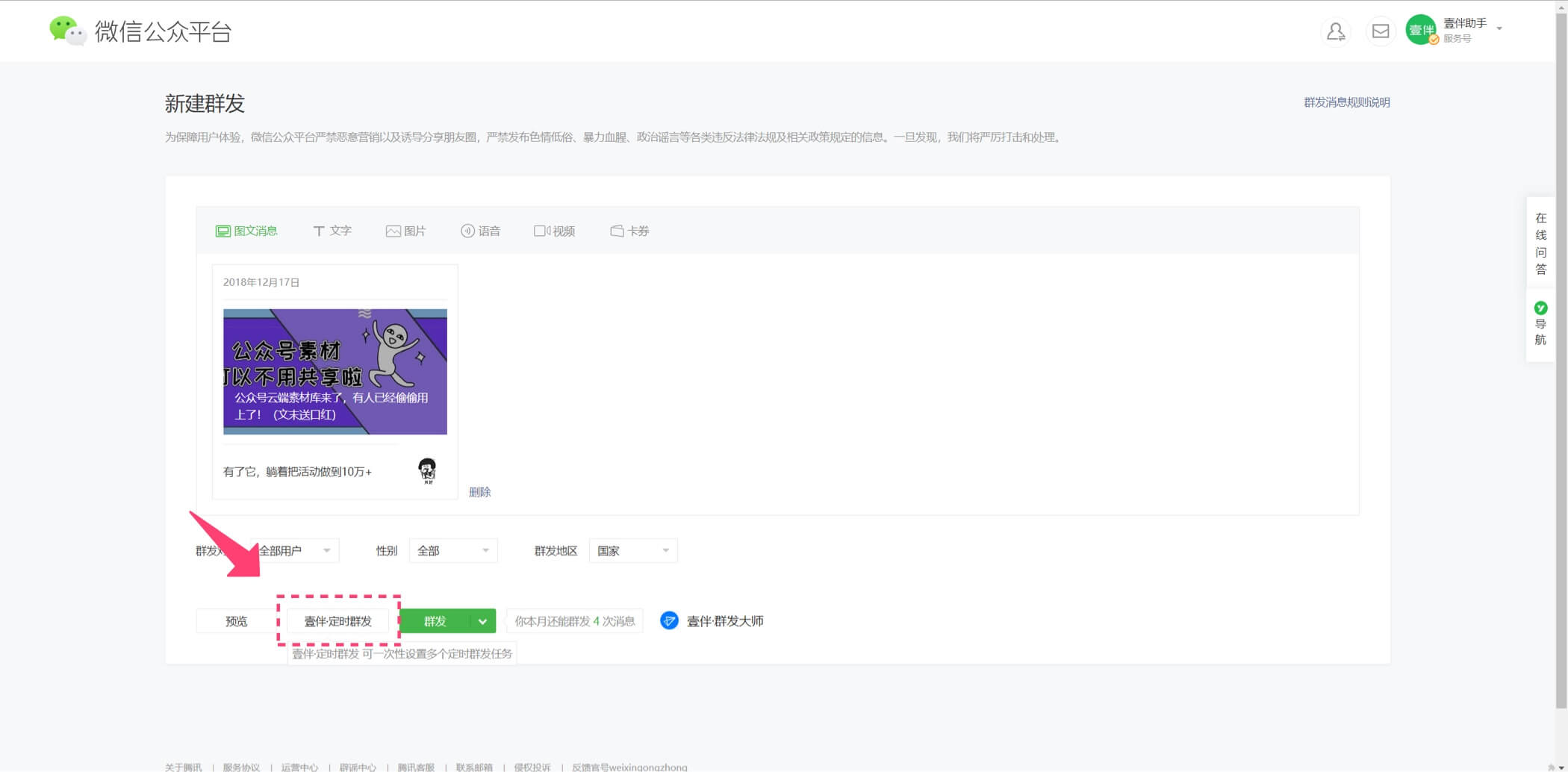Click the WeChat logo icon
1568x772 pixels.
point(67,31)
